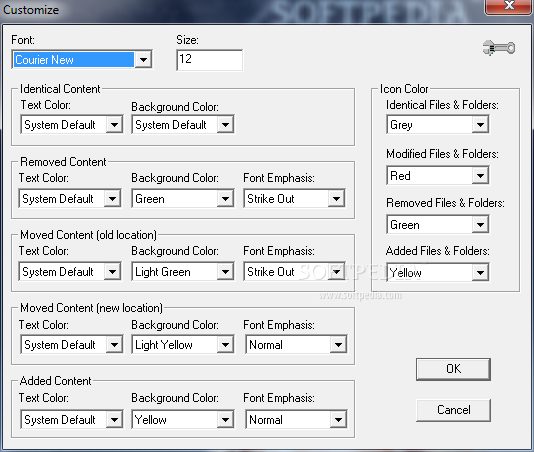Open Moved Content (old location) Text Color dropdown
This screenshot has height=452, width=534.
click(70, 271)
